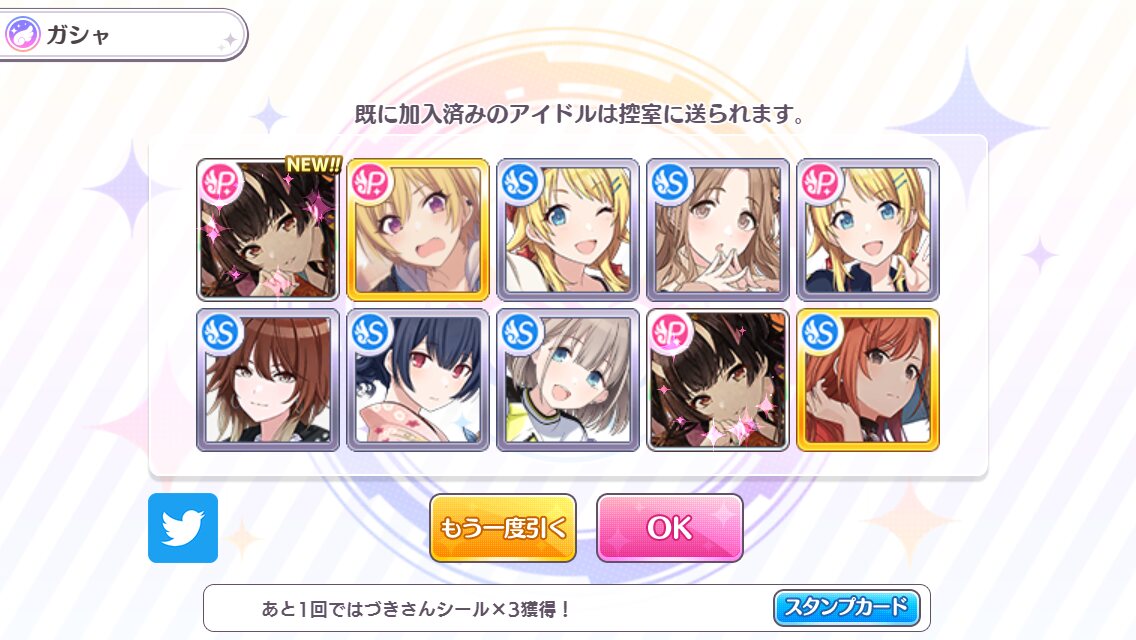This screenshot has height=640, width=1136.
Task: Click the ガシャ title label
Action: (x=78, y=35)
